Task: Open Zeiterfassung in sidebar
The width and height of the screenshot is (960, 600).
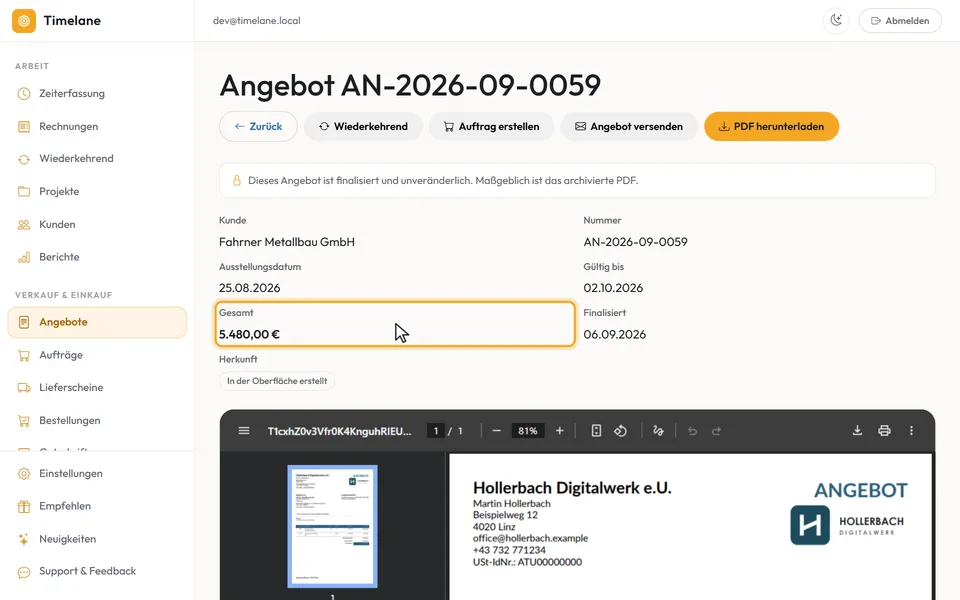Action: [x=97, y=94]
